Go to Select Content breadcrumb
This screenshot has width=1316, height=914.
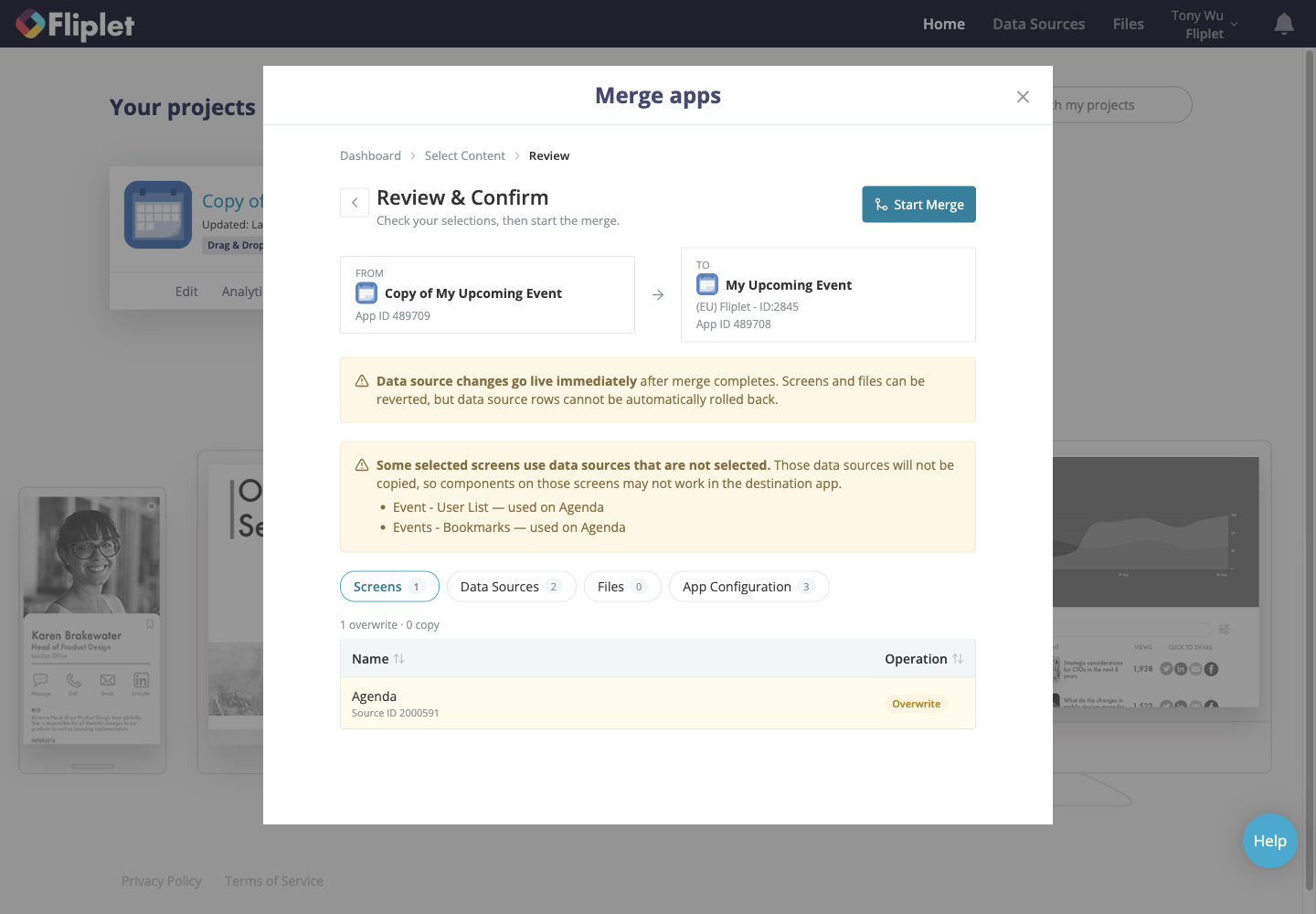464,156
